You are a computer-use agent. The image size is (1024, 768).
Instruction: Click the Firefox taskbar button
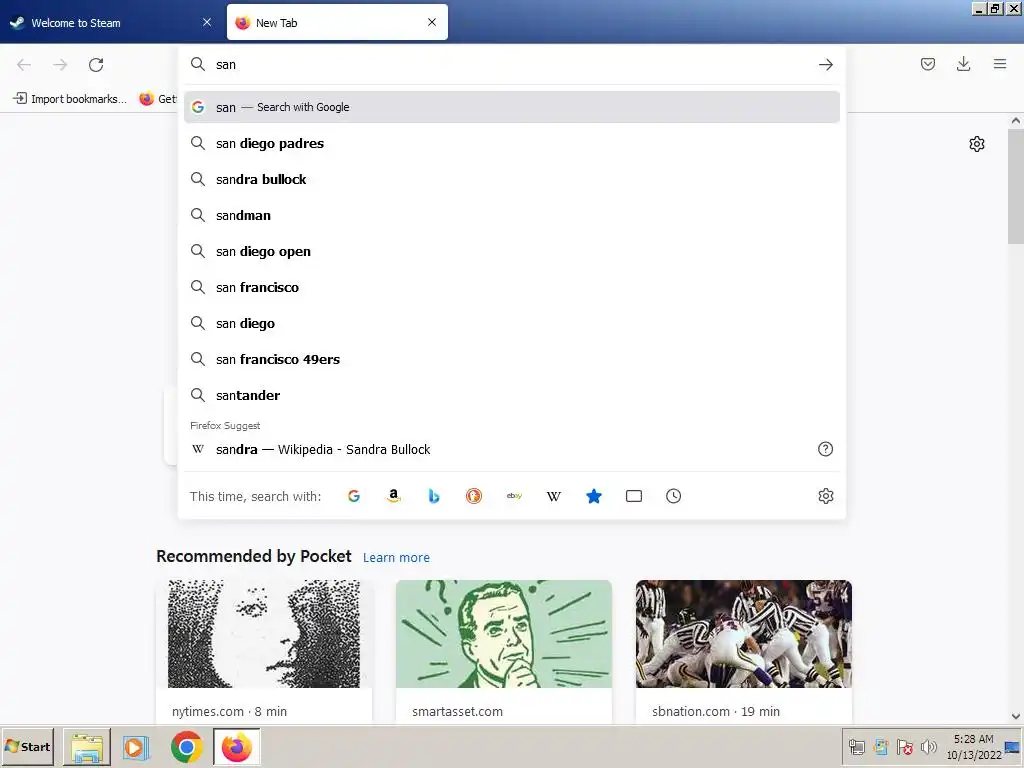[237, 746]
